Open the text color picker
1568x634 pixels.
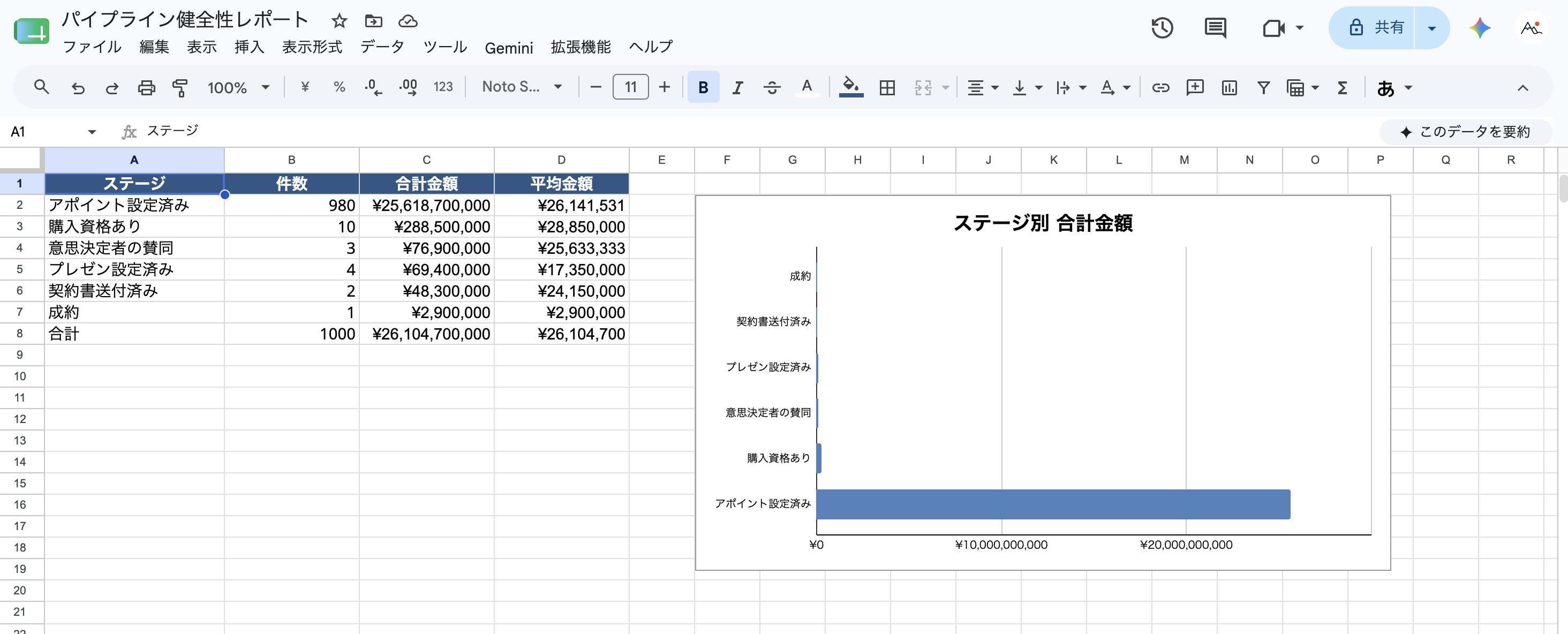click(806, 88)
